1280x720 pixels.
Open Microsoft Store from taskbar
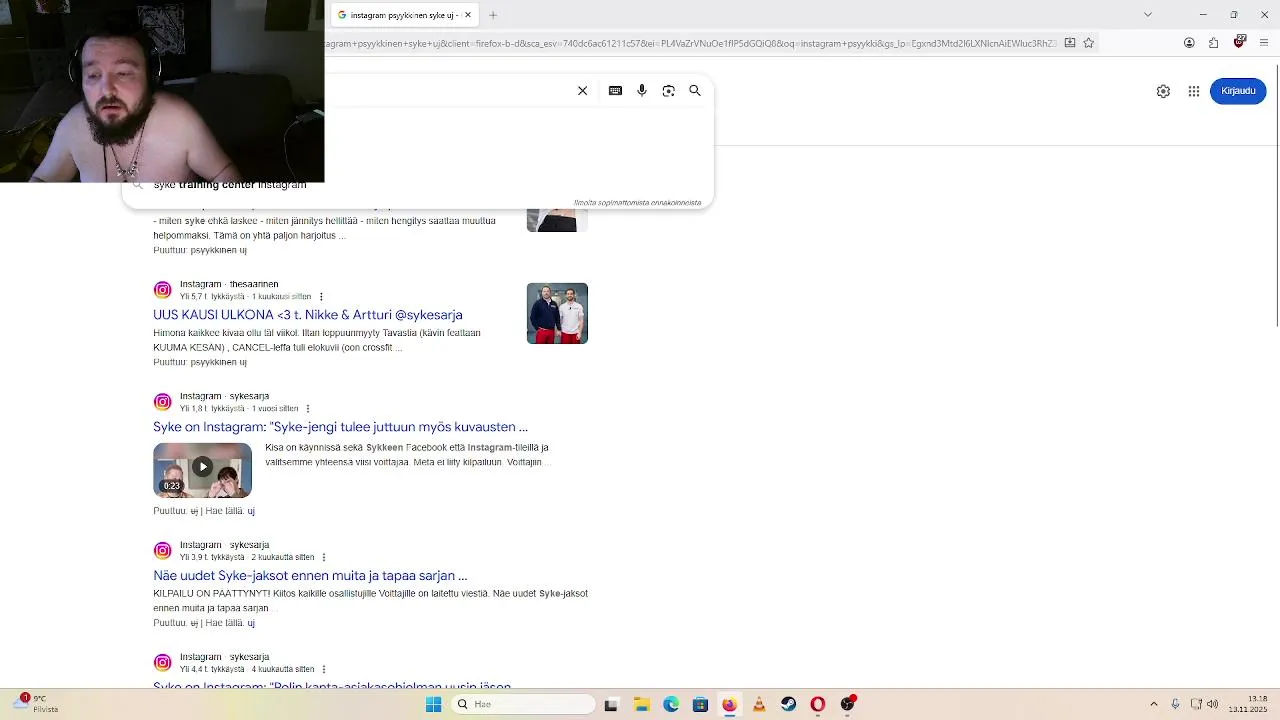coord(700,704)
